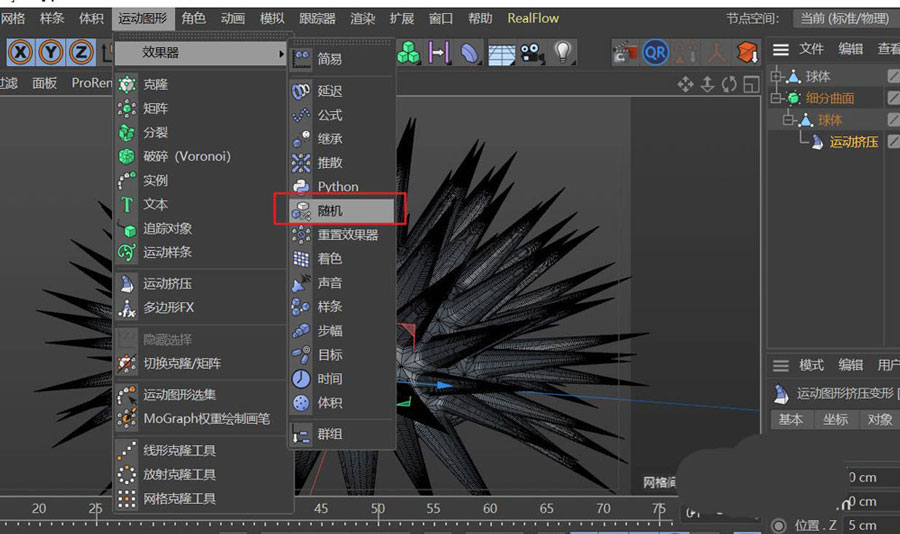
Task: Toggle the X axis lock button
Action: 21,52
